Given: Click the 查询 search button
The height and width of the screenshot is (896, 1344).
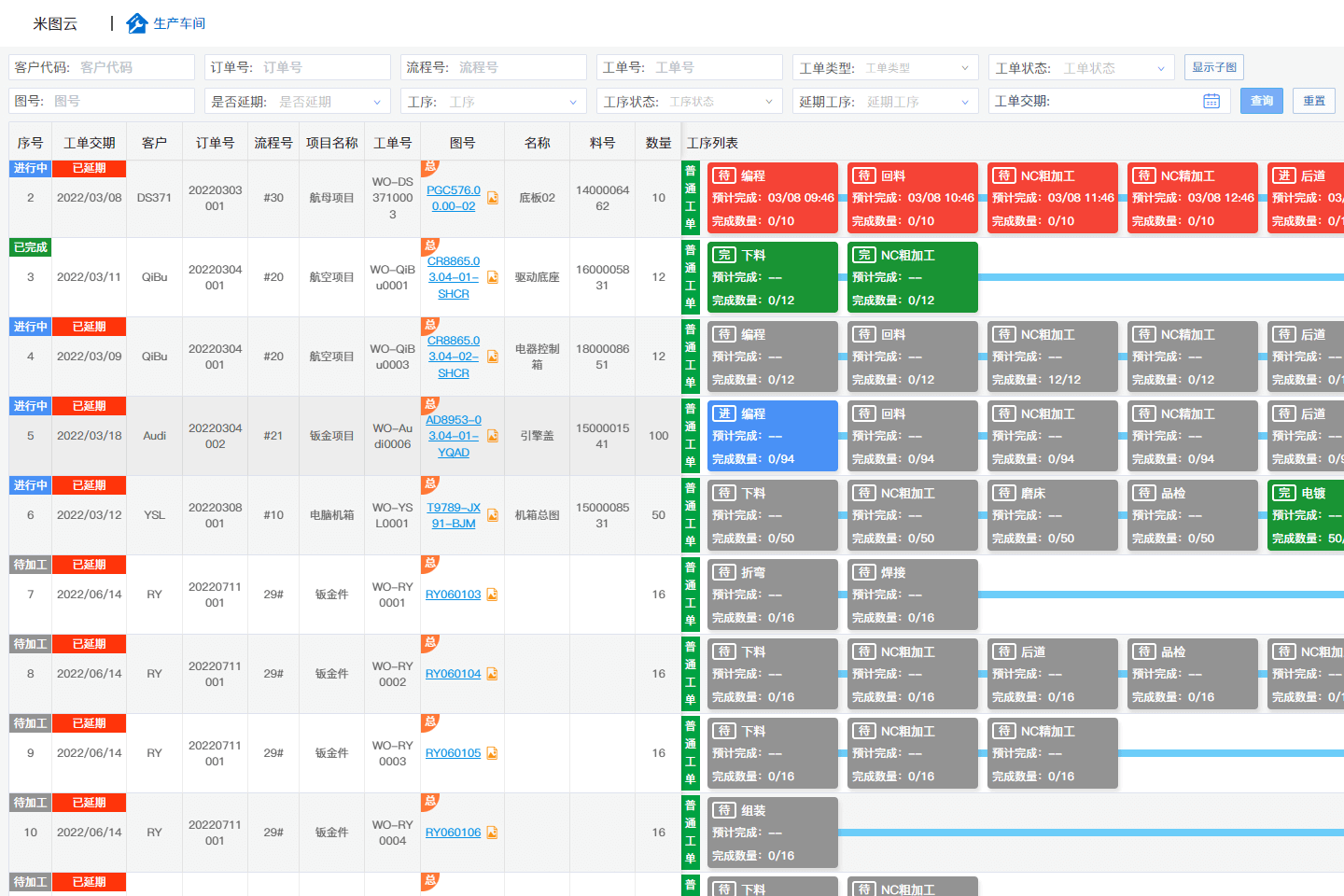Looking at the screenshot, I should click(1261, 101).
